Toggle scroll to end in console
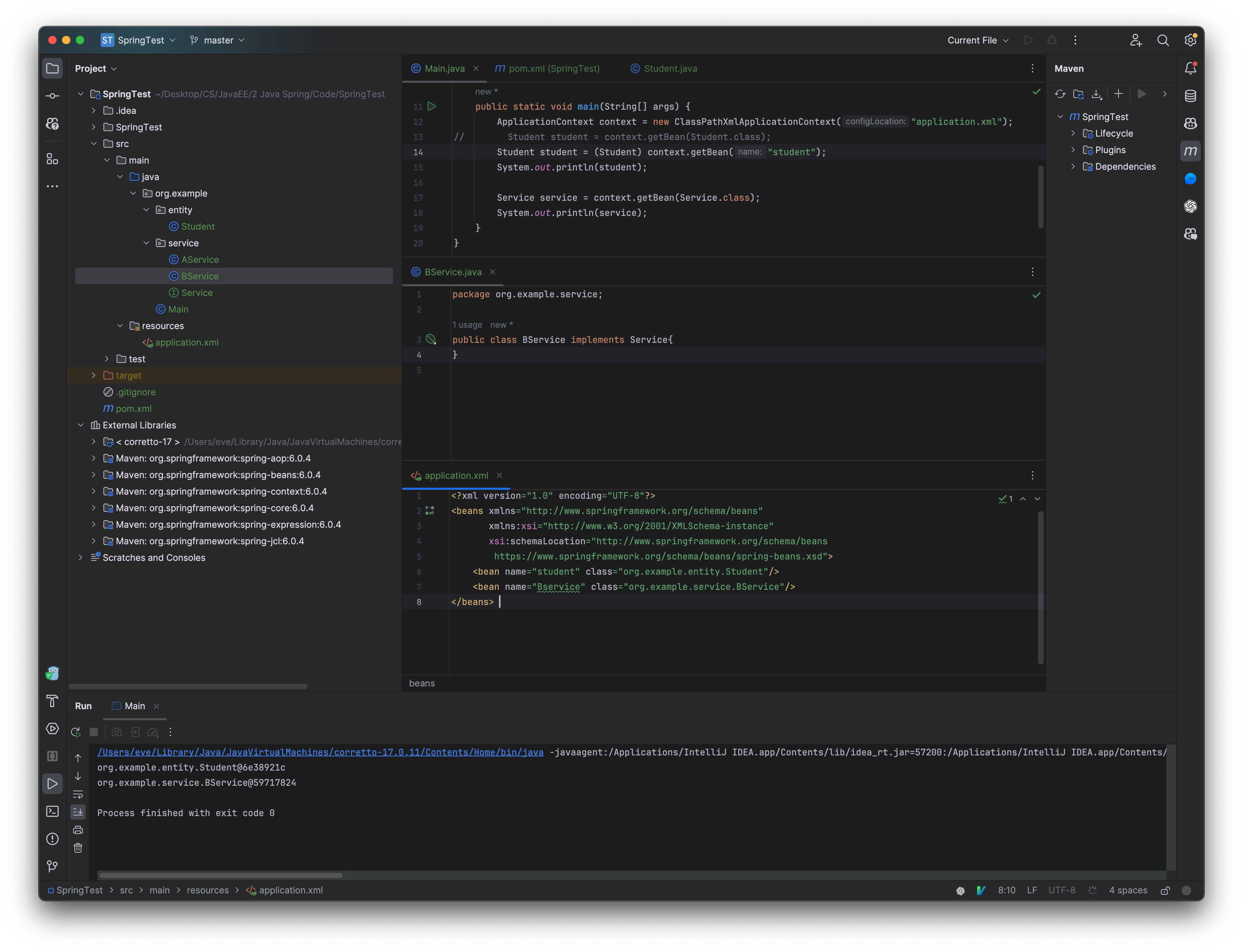Image resolution: width=1243 pixels, height=952 pixels. pos(78,812)
